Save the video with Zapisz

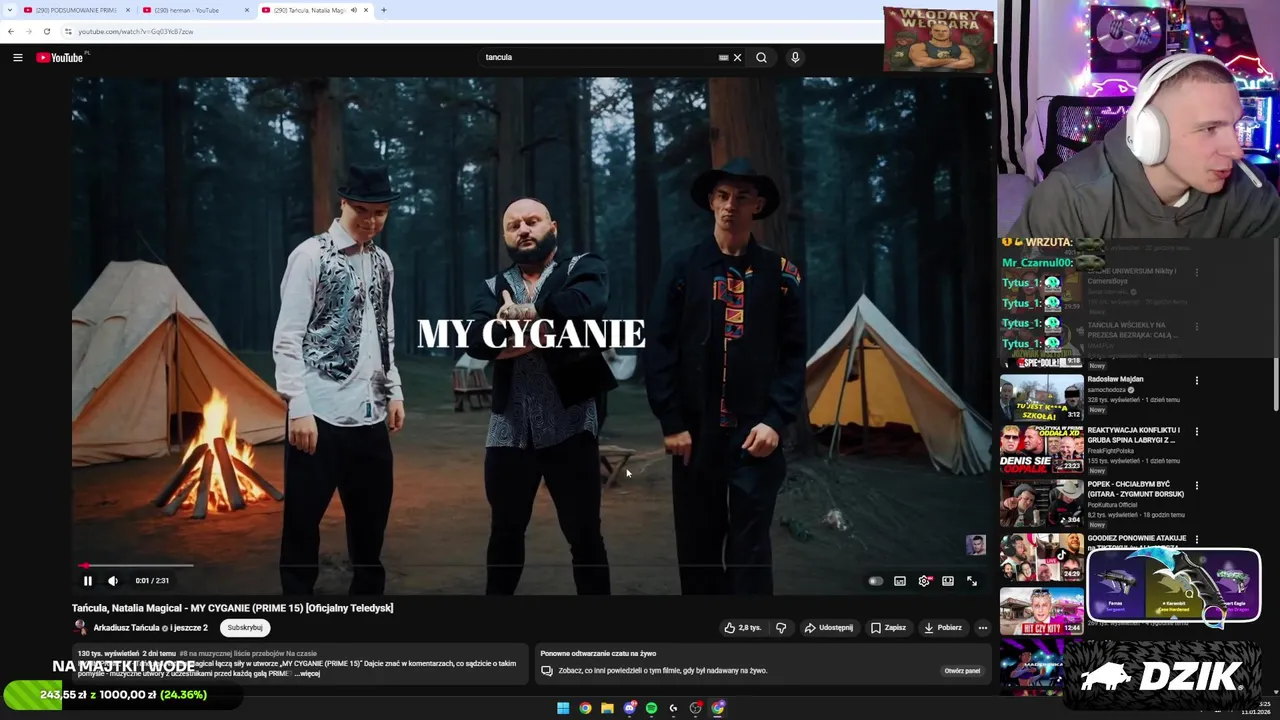pos(888,628)
